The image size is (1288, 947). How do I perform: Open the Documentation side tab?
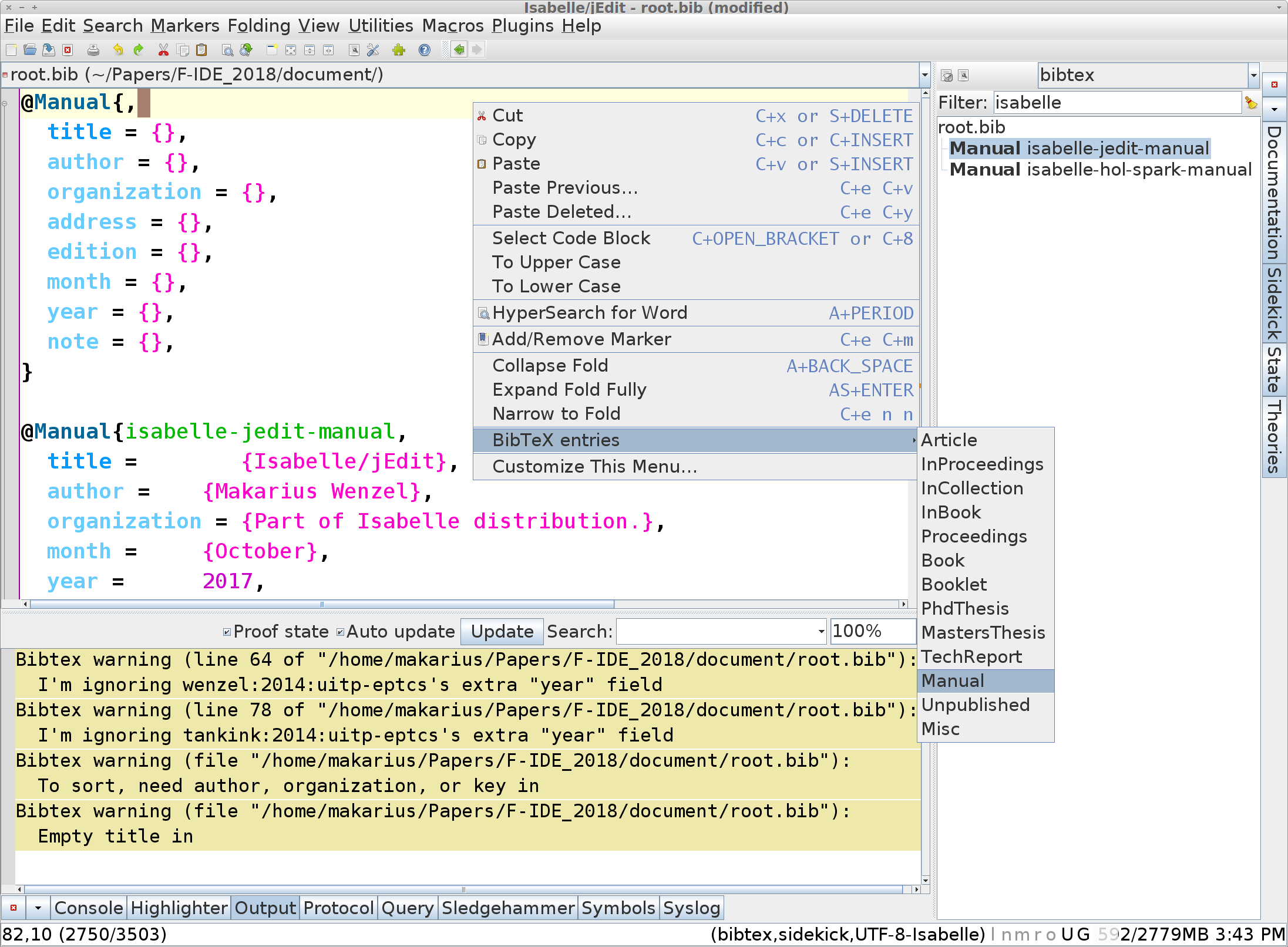coord(1274,193)
